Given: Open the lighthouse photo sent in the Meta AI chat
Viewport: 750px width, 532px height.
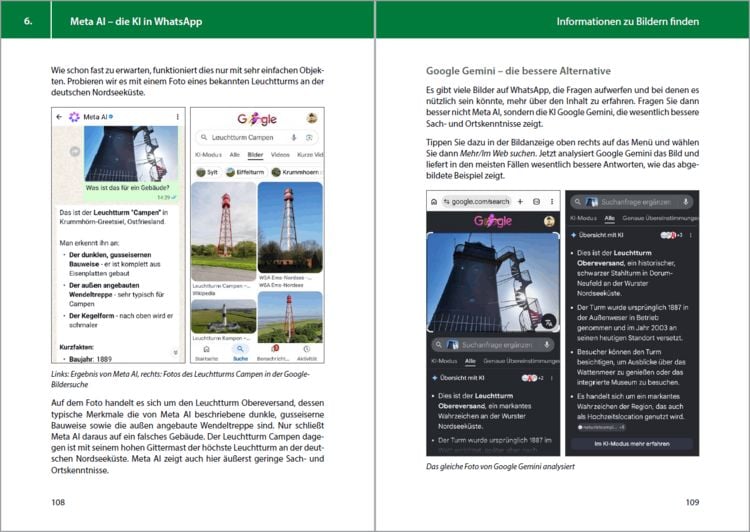Looking at the screenshot, I should [131, 154].
